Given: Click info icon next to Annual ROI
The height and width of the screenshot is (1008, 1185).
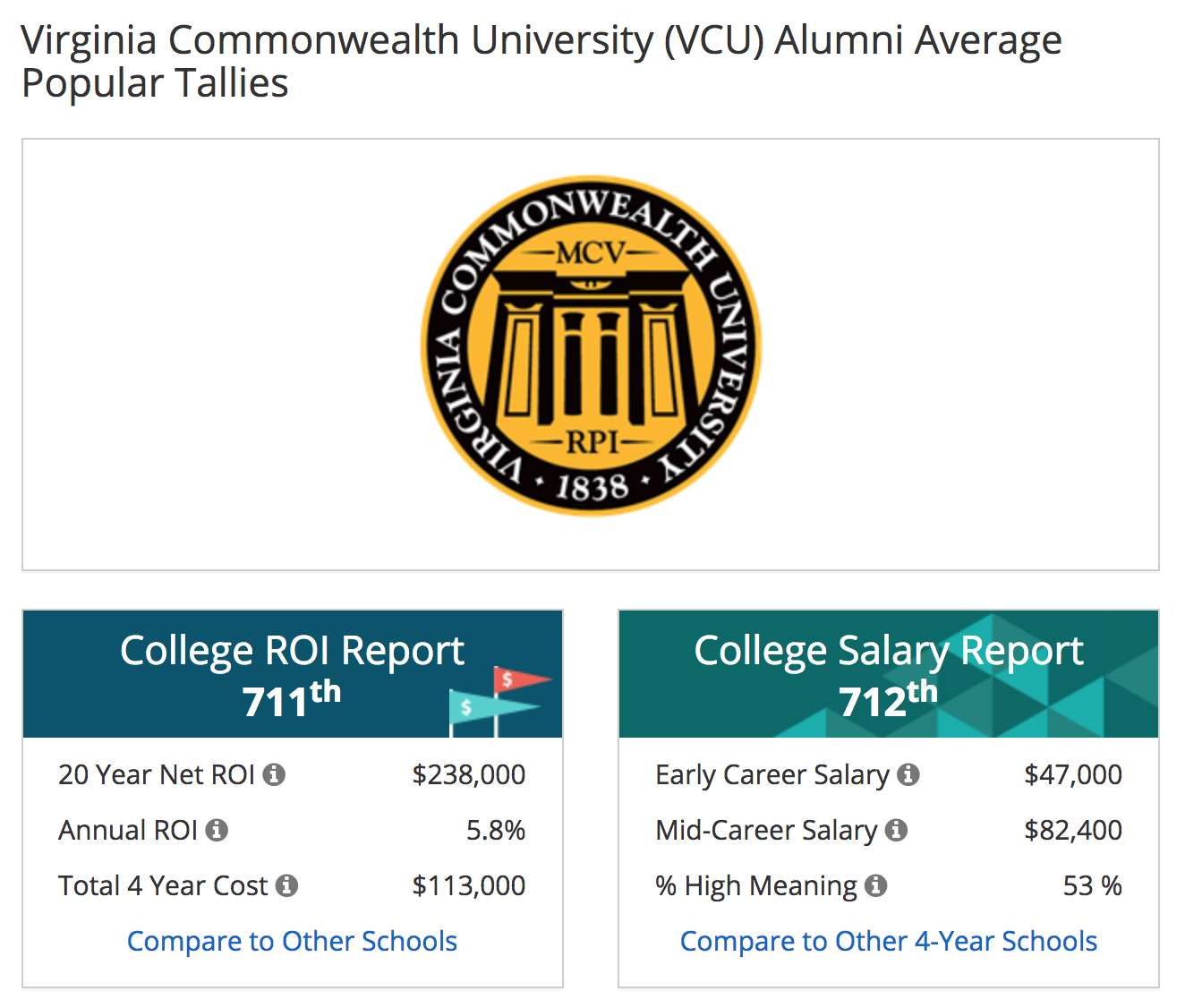Looking at the screenshot, I should click(x=217, y=830).
